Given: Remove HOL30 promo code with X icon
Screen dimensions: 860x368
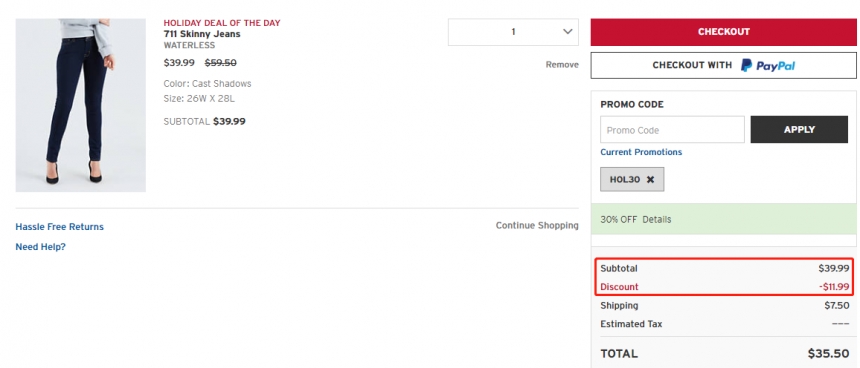Looking at the screenshot, I should pos(650,179).
